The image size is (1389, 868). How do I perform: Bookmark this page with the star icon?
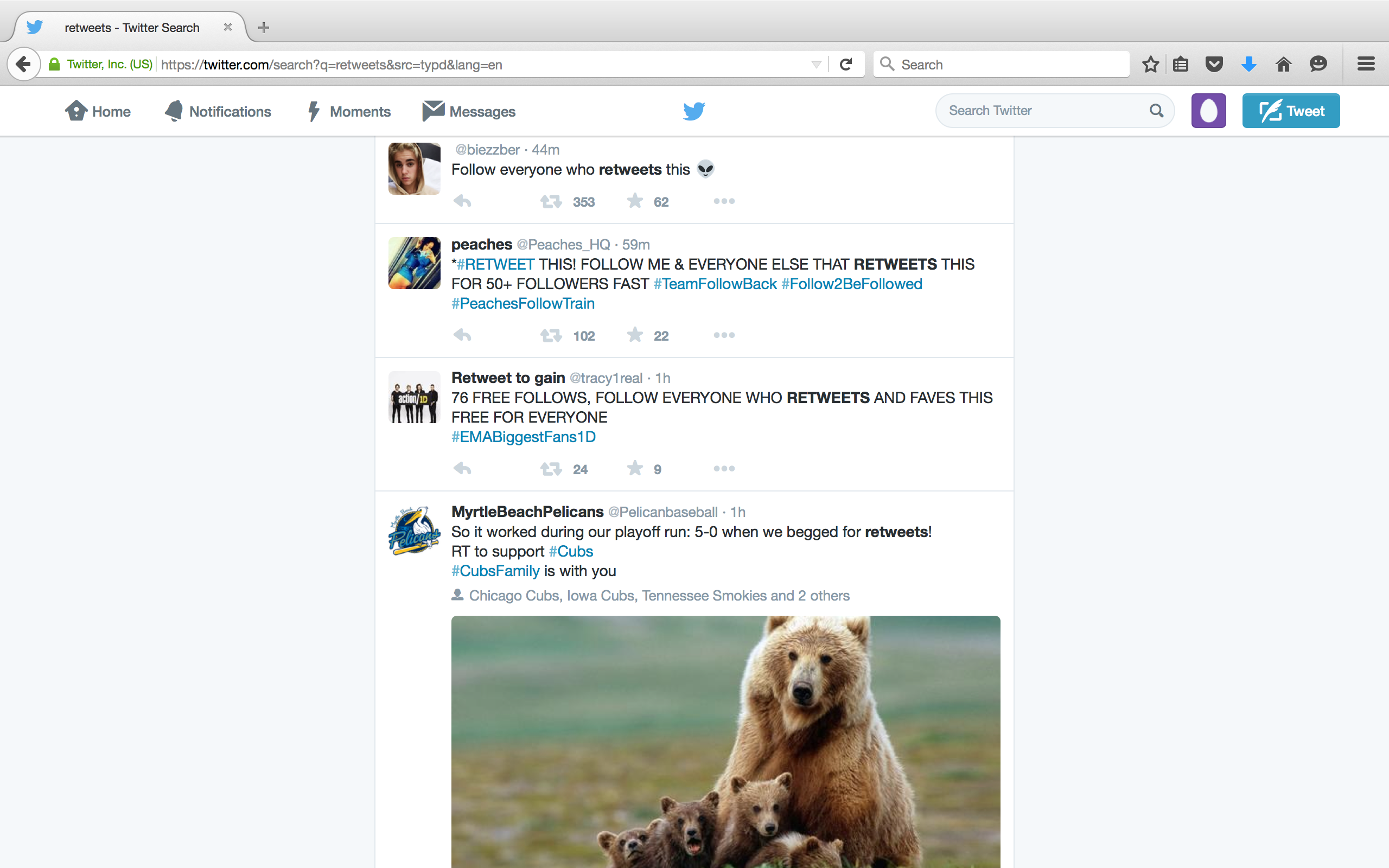pyautogui.click(x=1150, y=65)
